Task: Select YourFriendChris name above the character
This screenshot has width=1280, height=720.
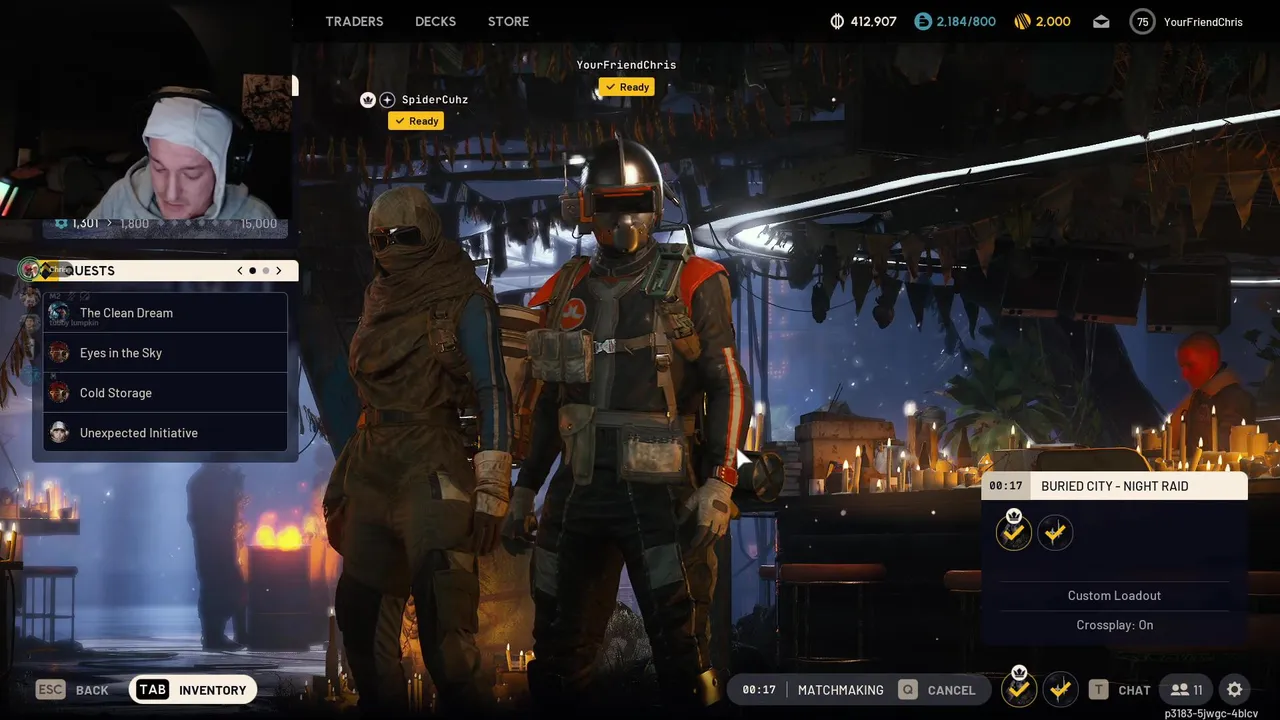Action: click(x=626, y=65)
